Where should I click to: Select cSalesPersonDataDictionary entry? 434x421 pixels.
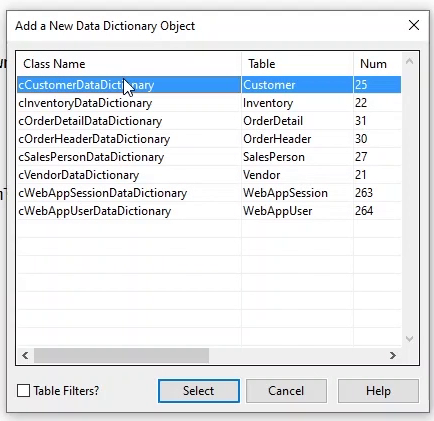tap(209, 157)
